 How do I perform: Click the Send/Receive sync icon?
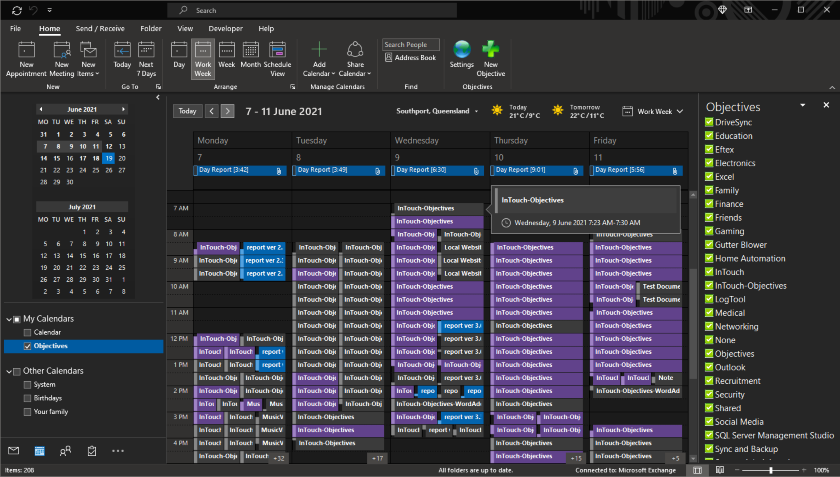[x=17, y=10]
